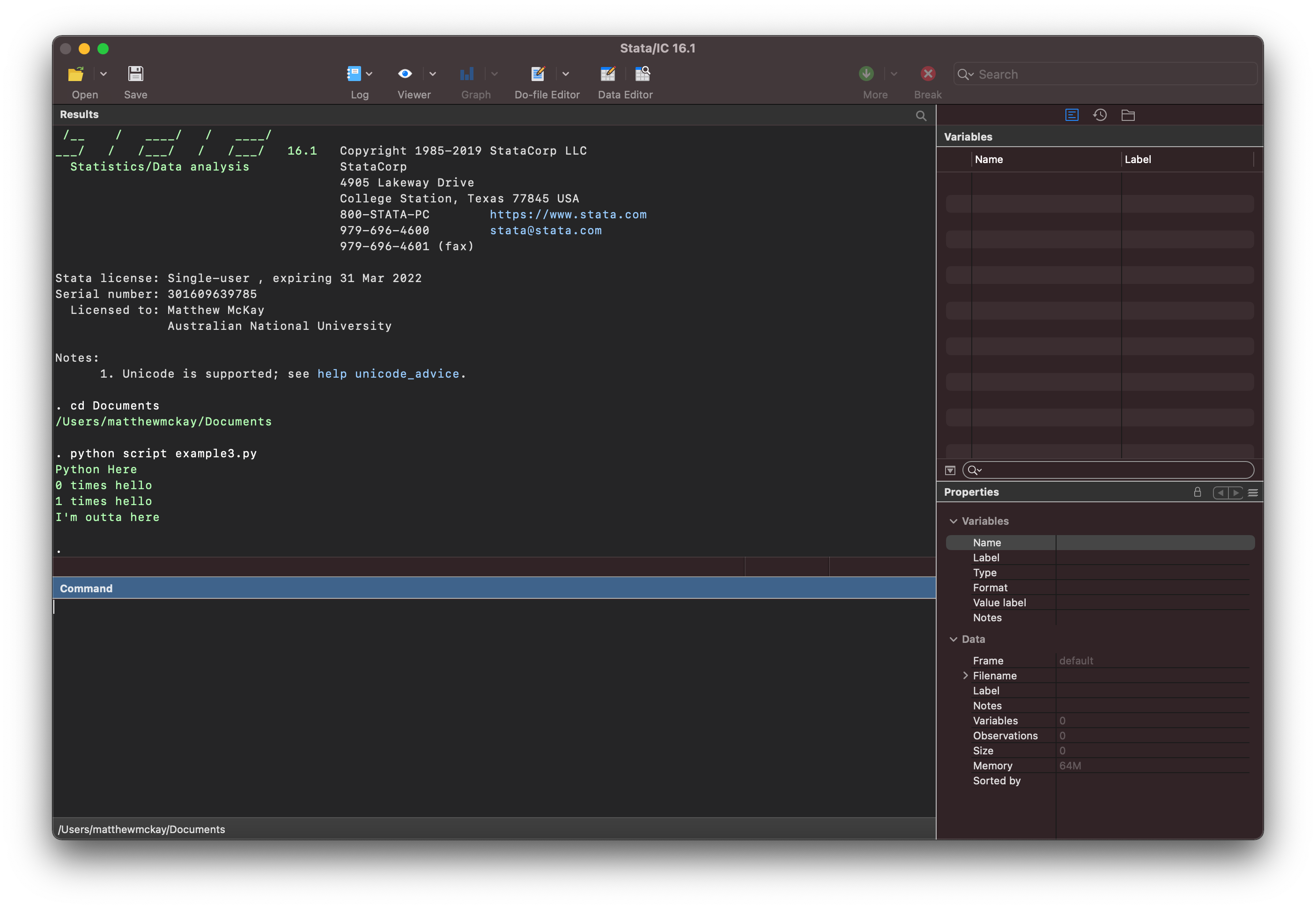Open the Save file menu
1316x909 pixels.
pos(135,81)
